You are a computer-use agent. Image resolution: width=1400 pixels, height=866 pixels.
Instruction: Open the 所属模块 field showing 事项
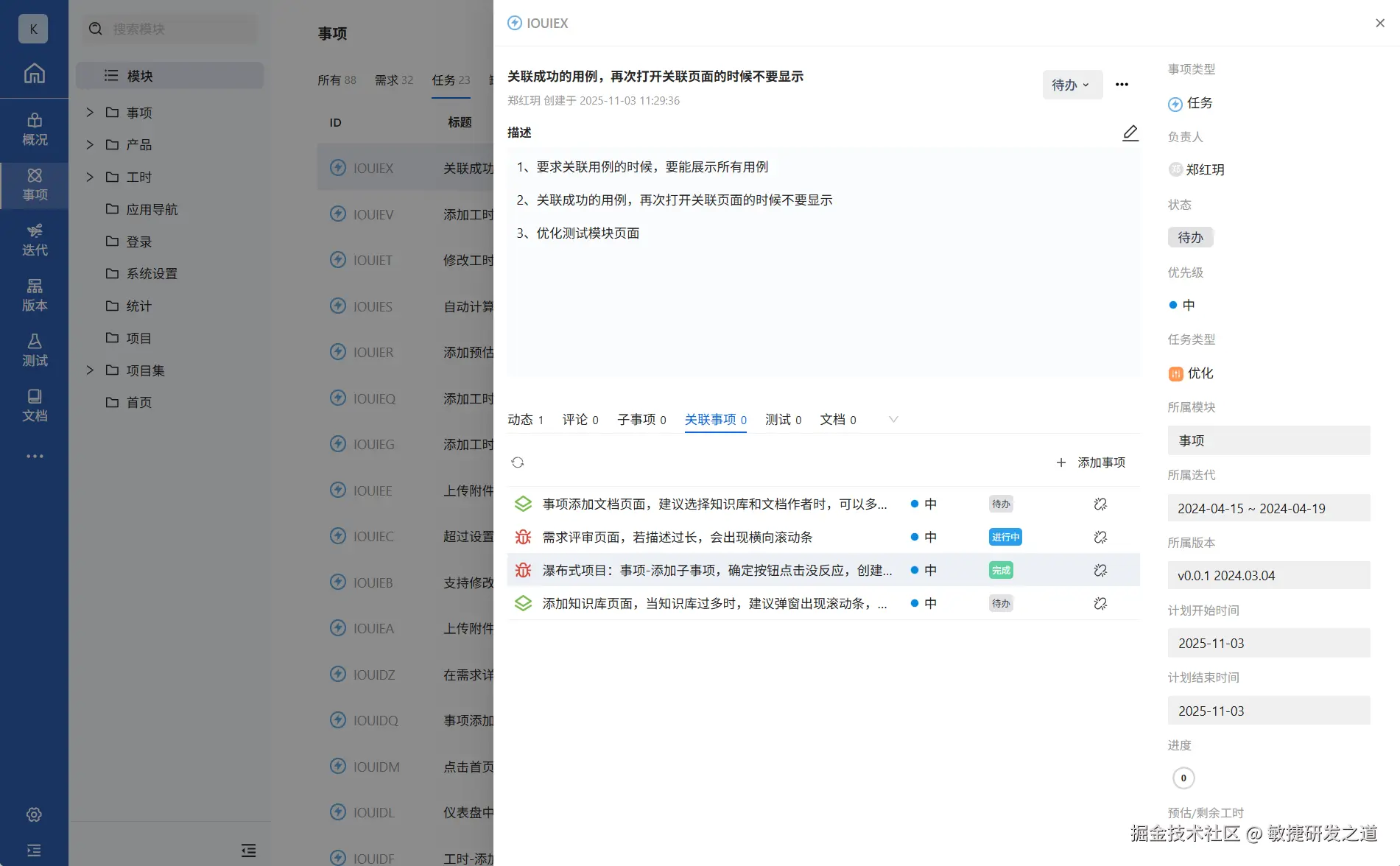point(1269,440)
